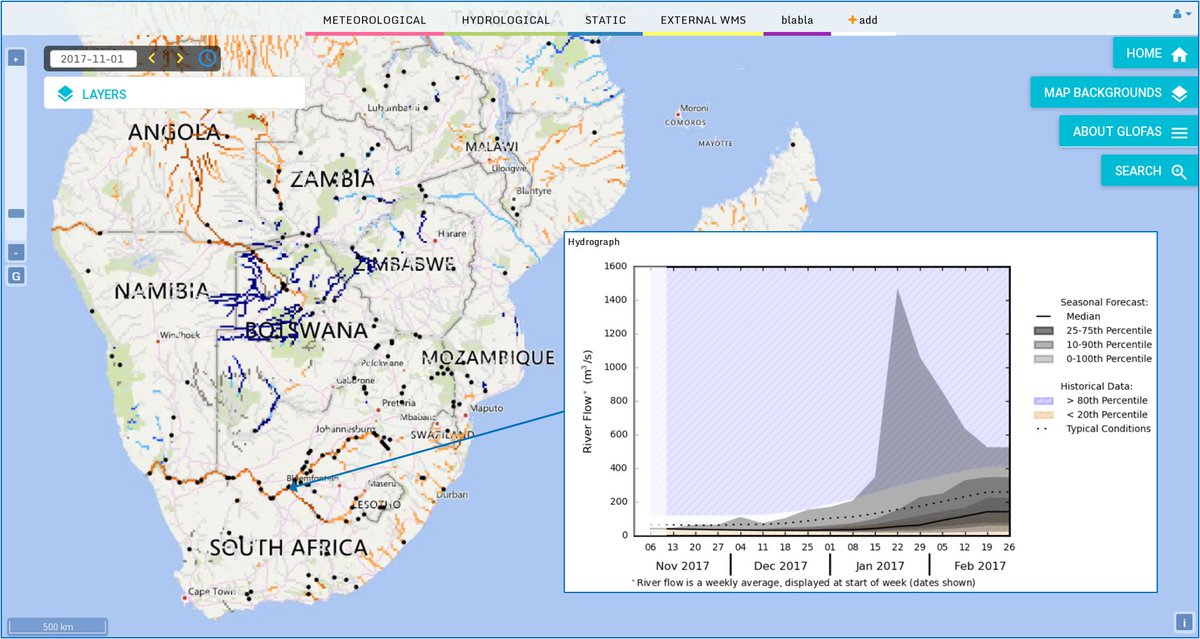Zoom in with the plus button

click(16, 58)
